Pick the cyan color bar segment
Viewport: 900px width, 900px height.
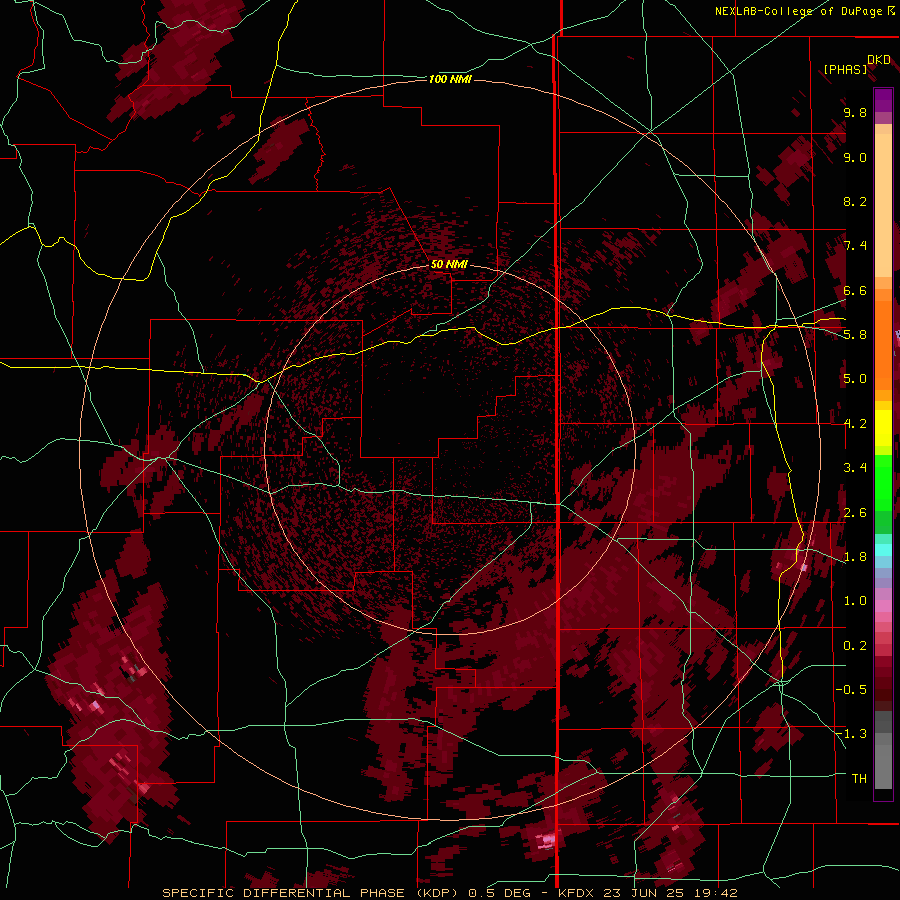point(883,549)
